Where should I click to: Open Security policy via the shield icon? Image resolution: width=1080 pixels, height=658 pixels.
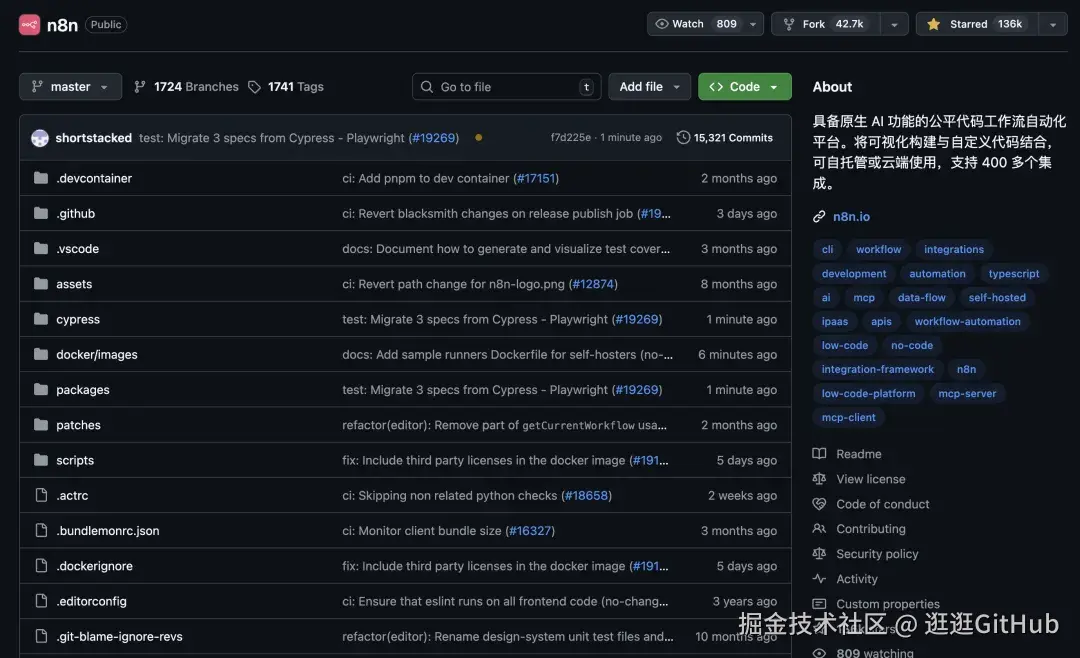[x=818, y=553]
